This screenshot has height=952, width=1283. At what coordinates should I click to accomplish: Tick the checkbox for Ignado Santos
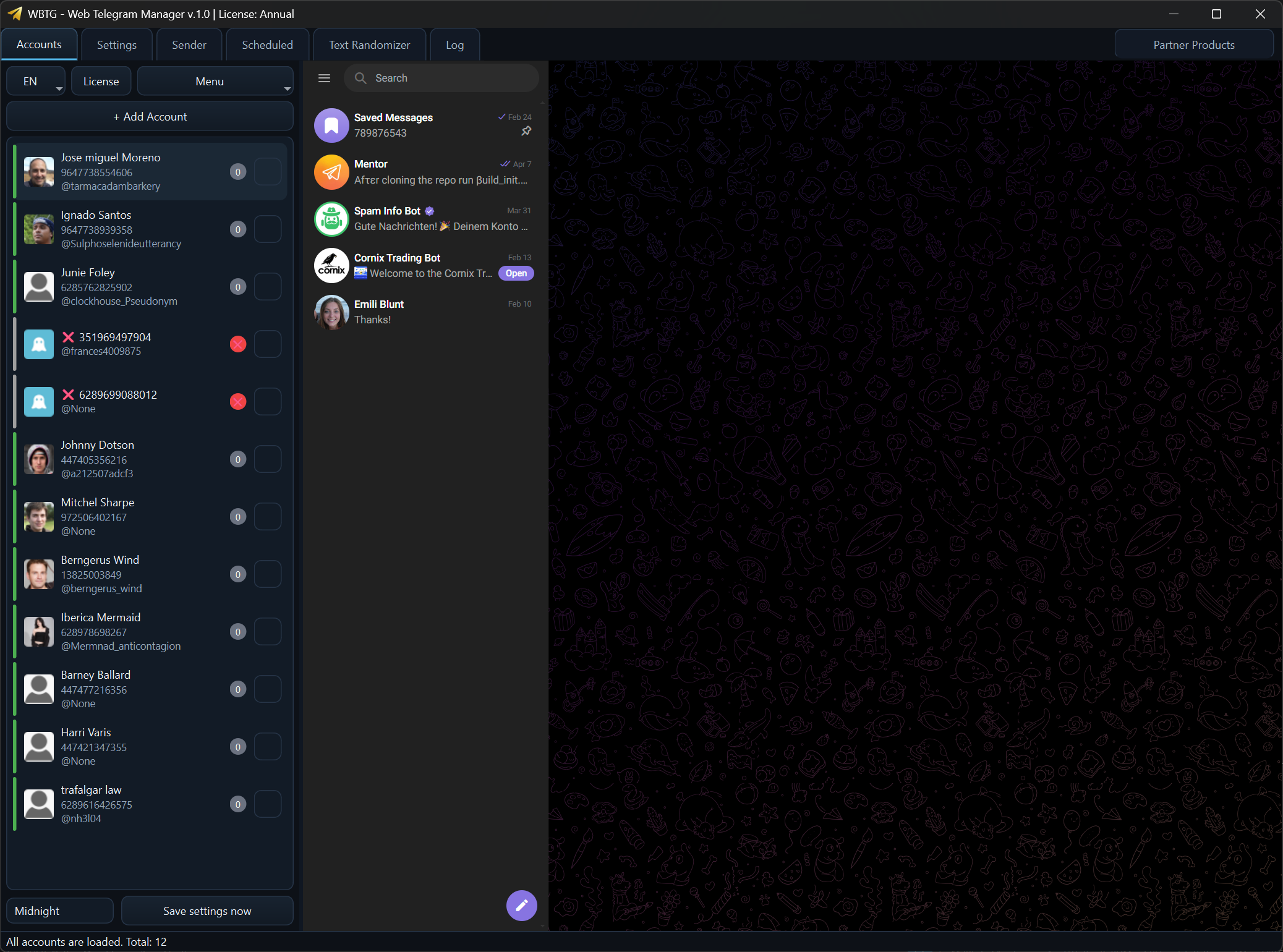pos(268,229)
